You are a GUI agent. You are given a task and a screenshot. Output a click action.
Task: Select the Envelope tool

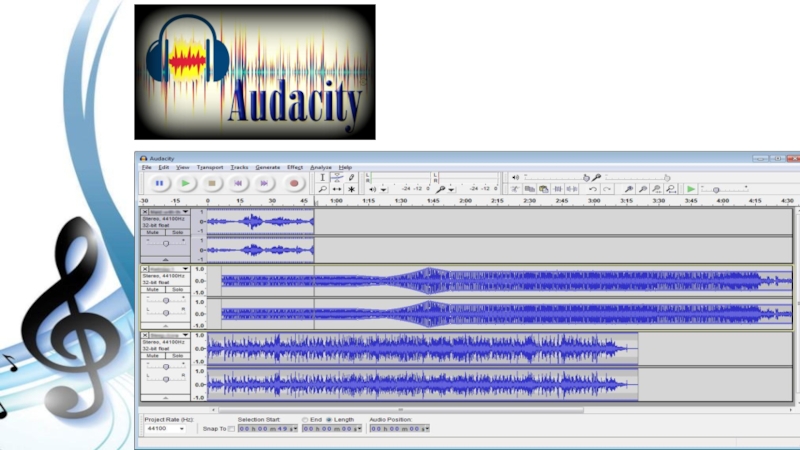[337, 178]
